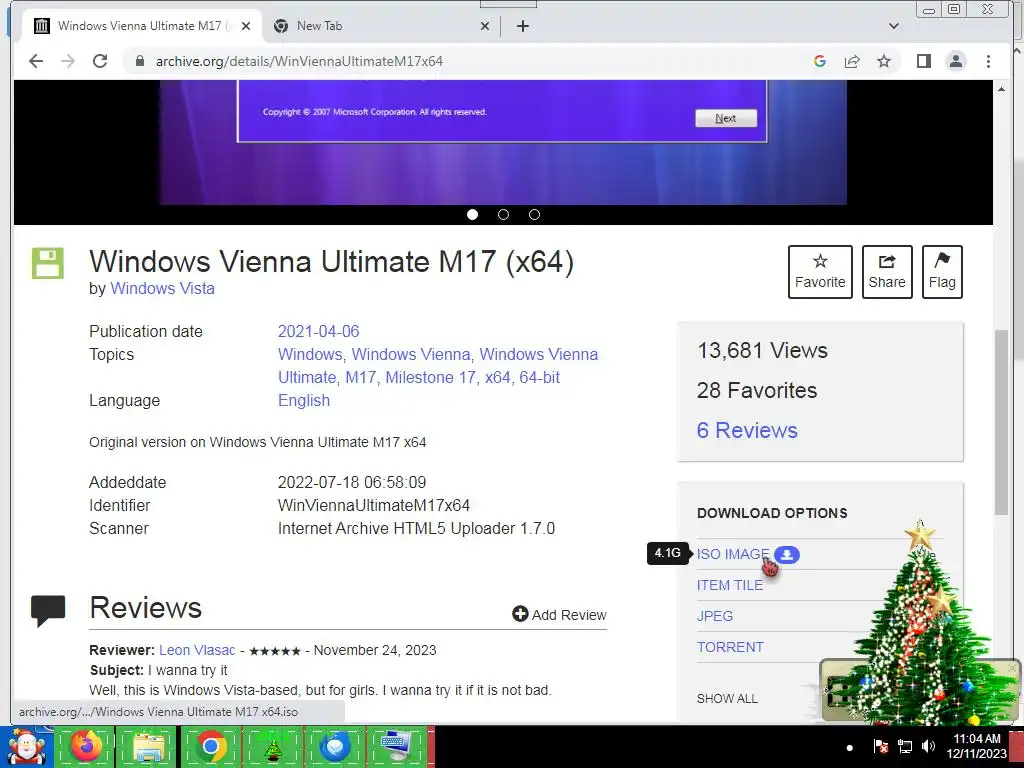The height and width of the screenshot is (768, 1024).
Task: View site security lock info
Action: click(139, 61)
